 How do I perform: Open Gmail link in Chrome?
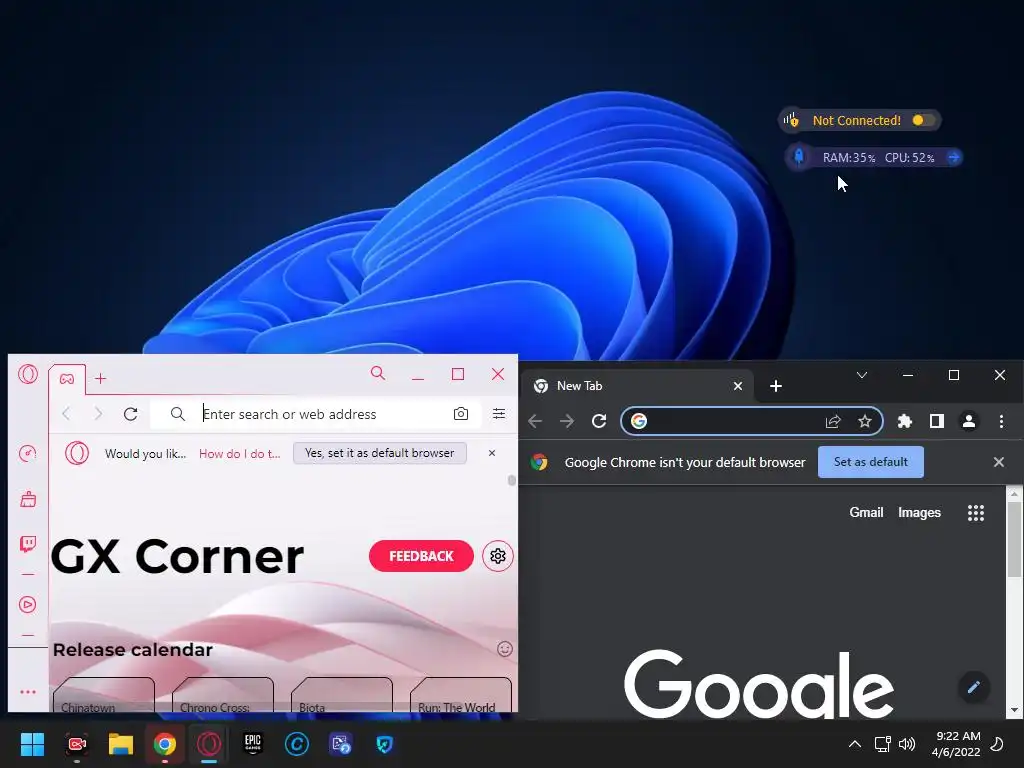[x=866, y=513]
